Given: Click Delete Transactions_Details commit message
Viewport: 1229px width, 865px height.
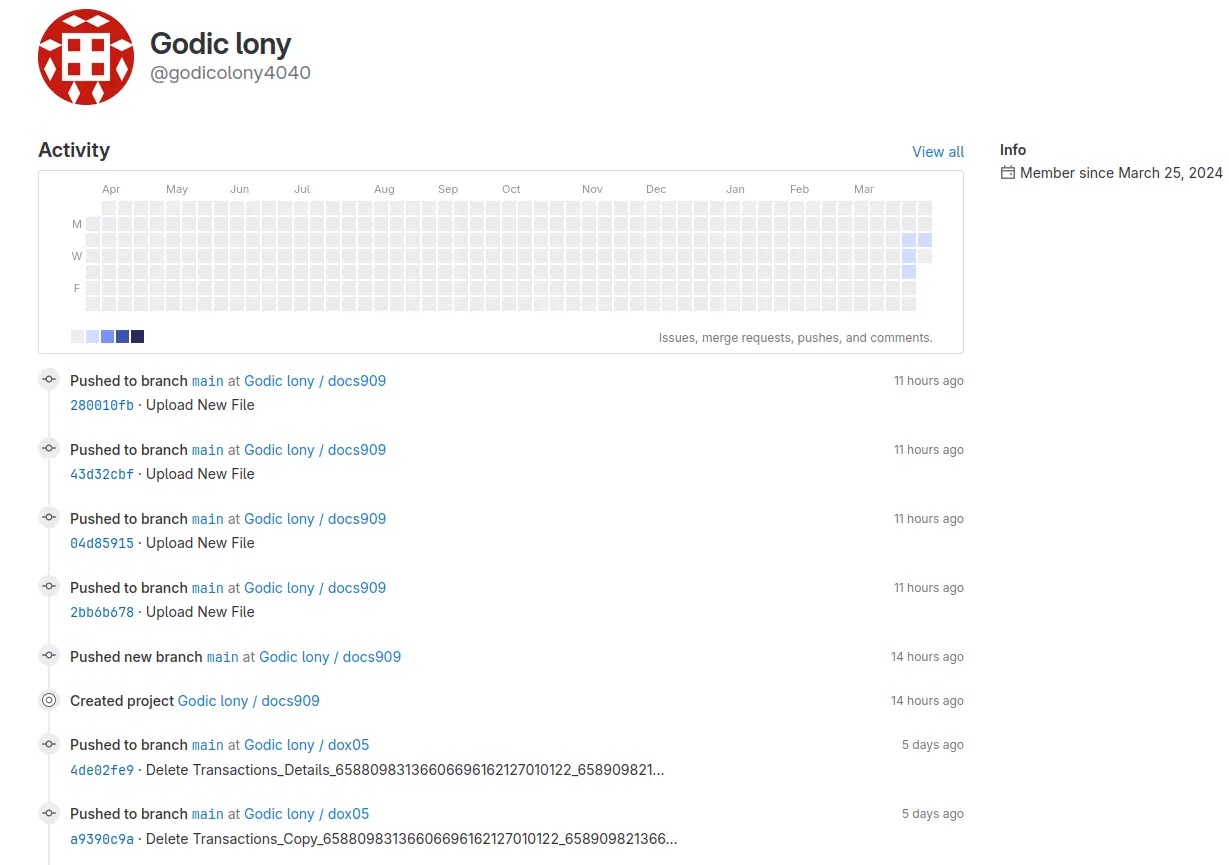Looking at the screenshot, I should [x=405, y=770].
